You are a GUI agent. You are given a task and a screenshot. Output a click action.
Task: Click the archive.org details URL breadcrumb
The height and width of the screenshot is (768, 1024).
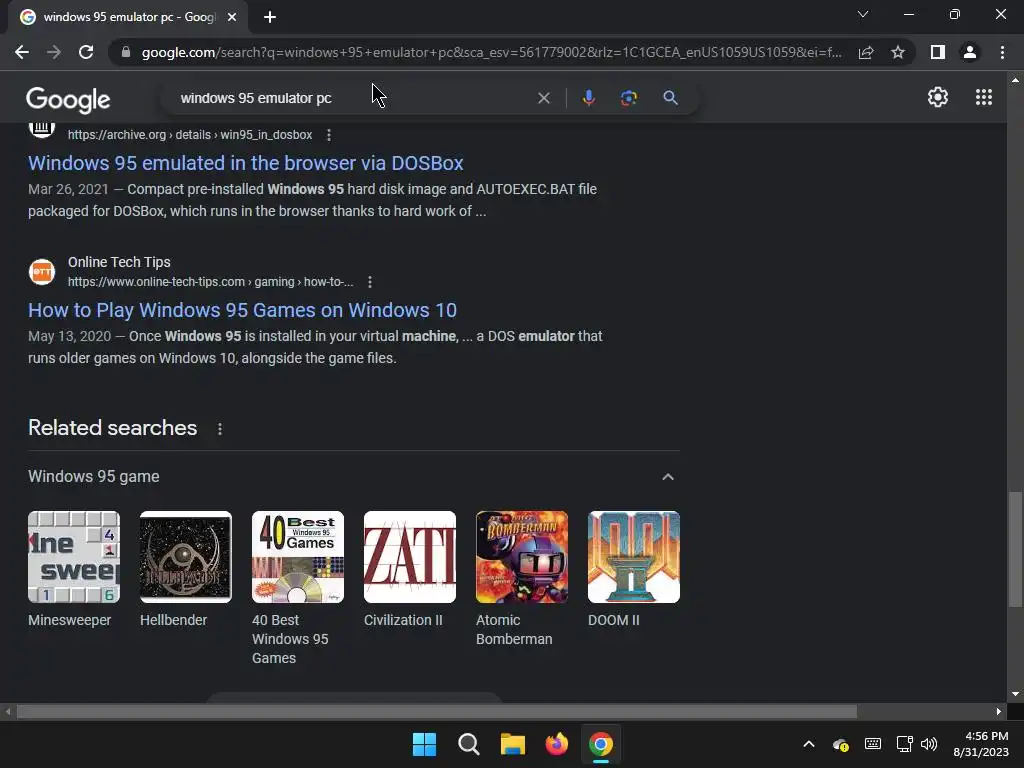[190, 135]
